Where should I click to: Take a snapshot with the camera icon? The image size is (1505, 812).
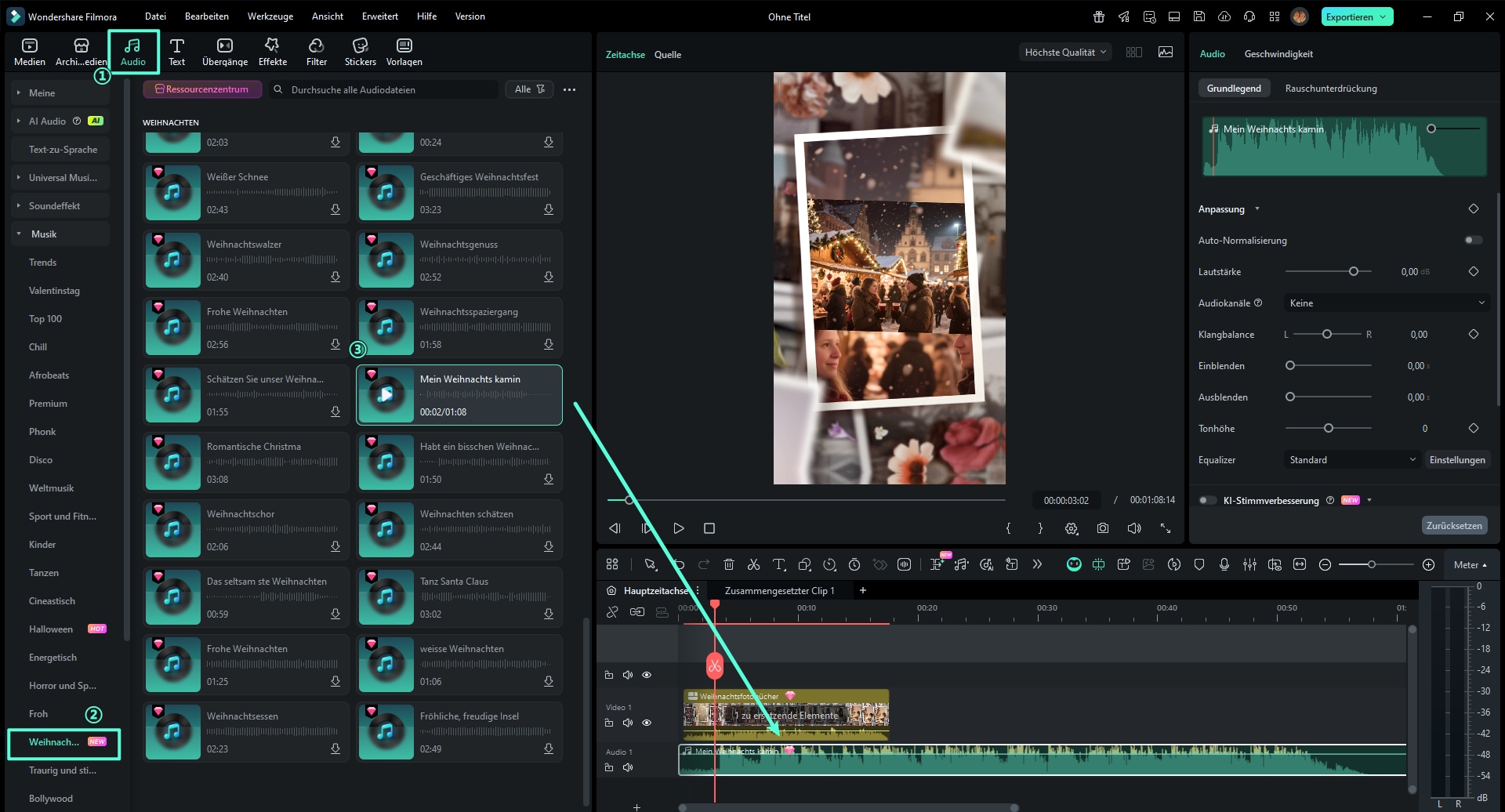coord(1102,528)
